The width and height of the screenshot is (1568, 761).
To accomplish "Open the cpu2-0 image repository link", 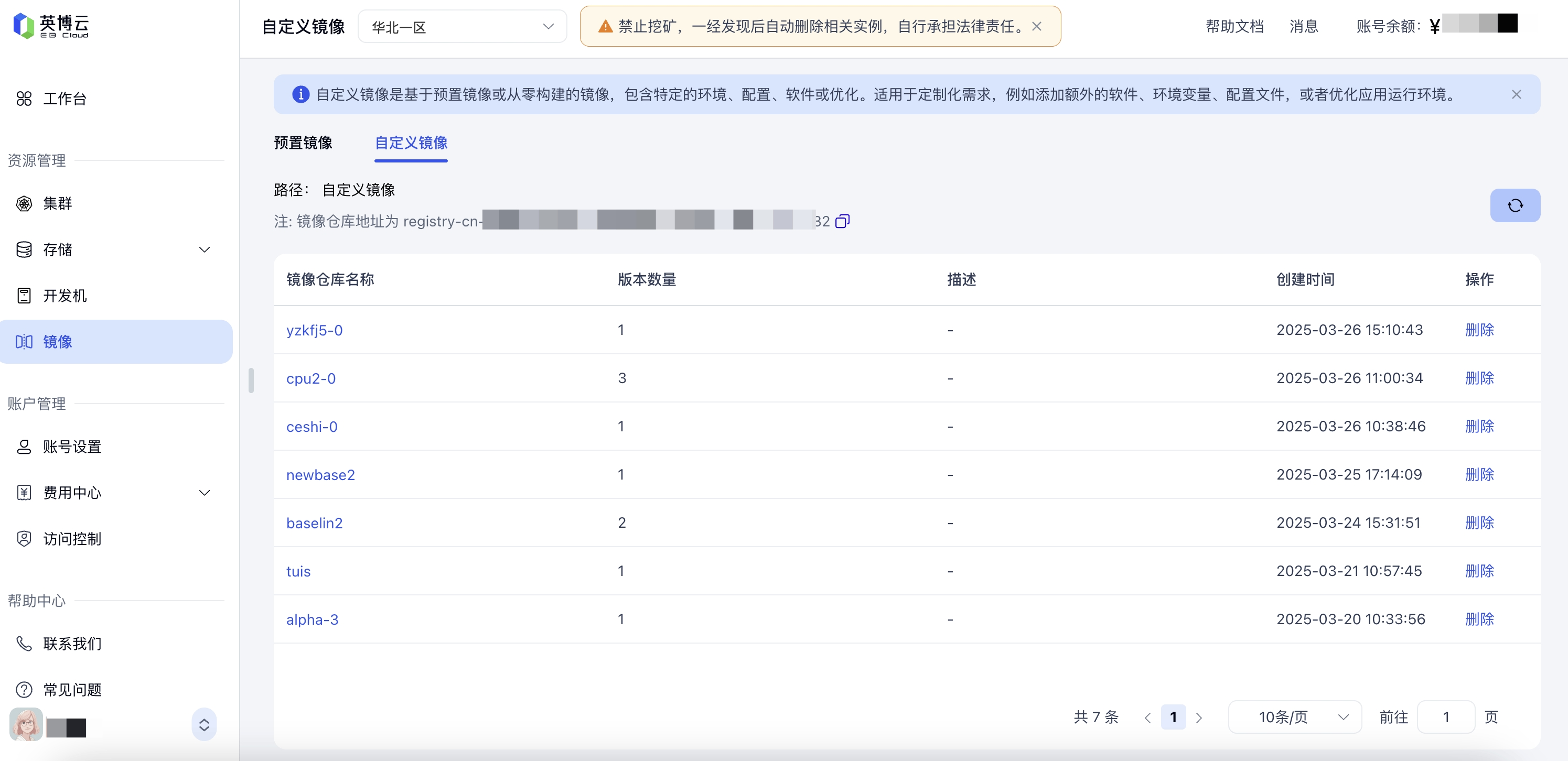I will point(310,378).
